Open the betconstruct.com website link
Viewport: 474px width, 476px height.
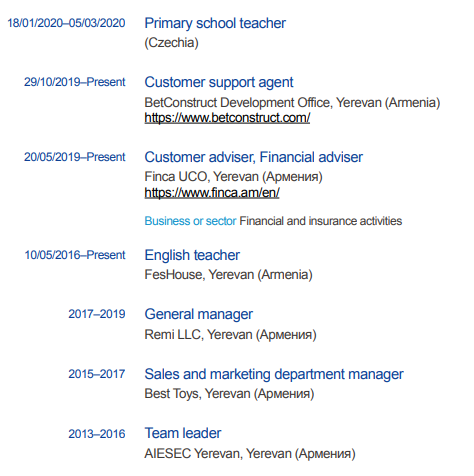(x=227, y=118)
